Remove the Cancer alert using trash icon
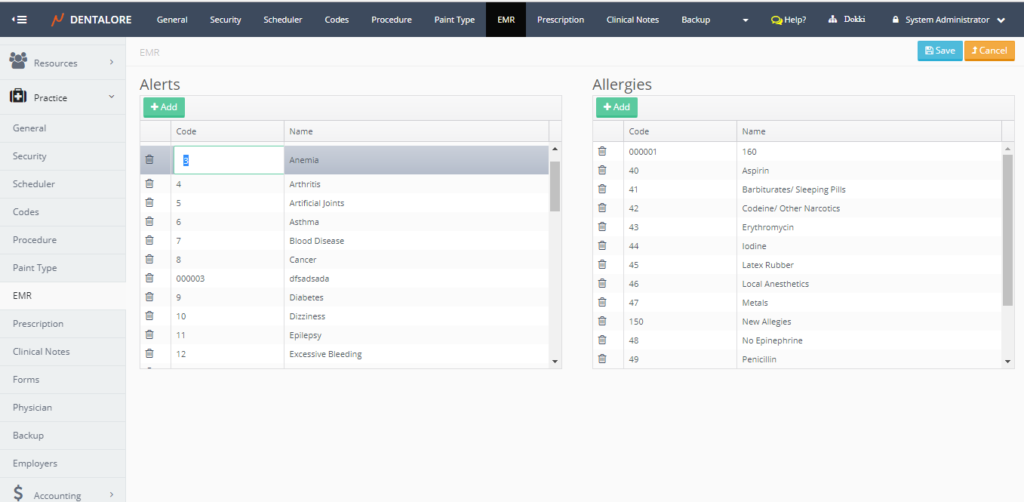The height and width of the screenshot is (502, 1024). coord(149,259)
